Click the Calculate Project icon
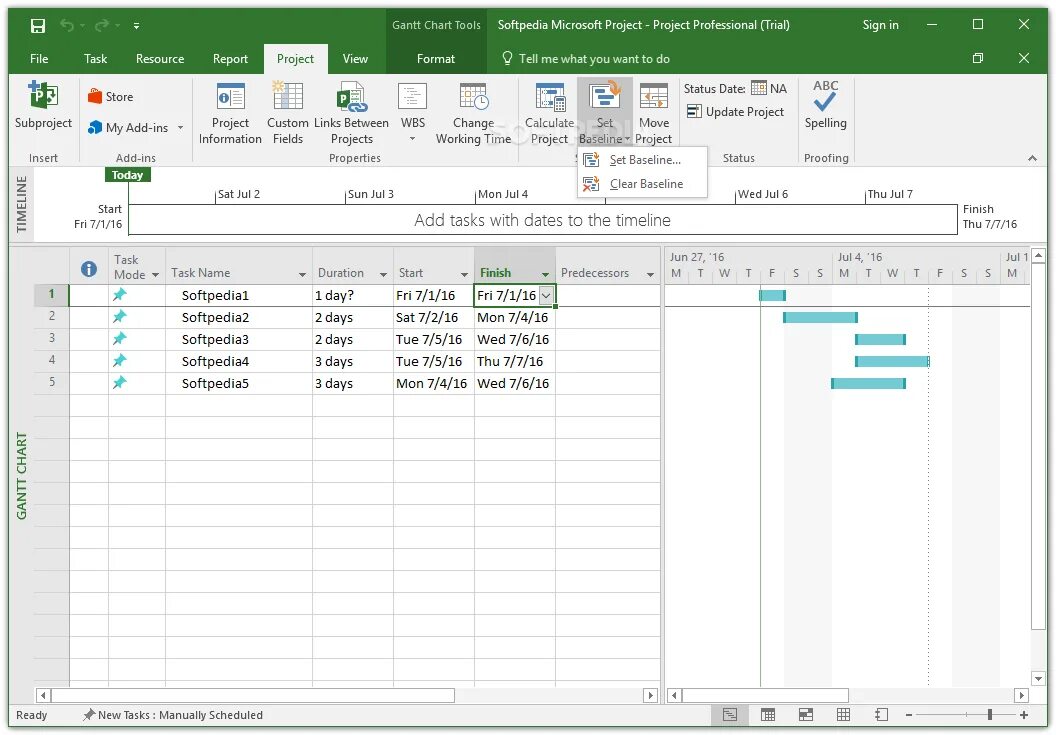Screen dimensions: 1056x735 (x=550, y=97)
